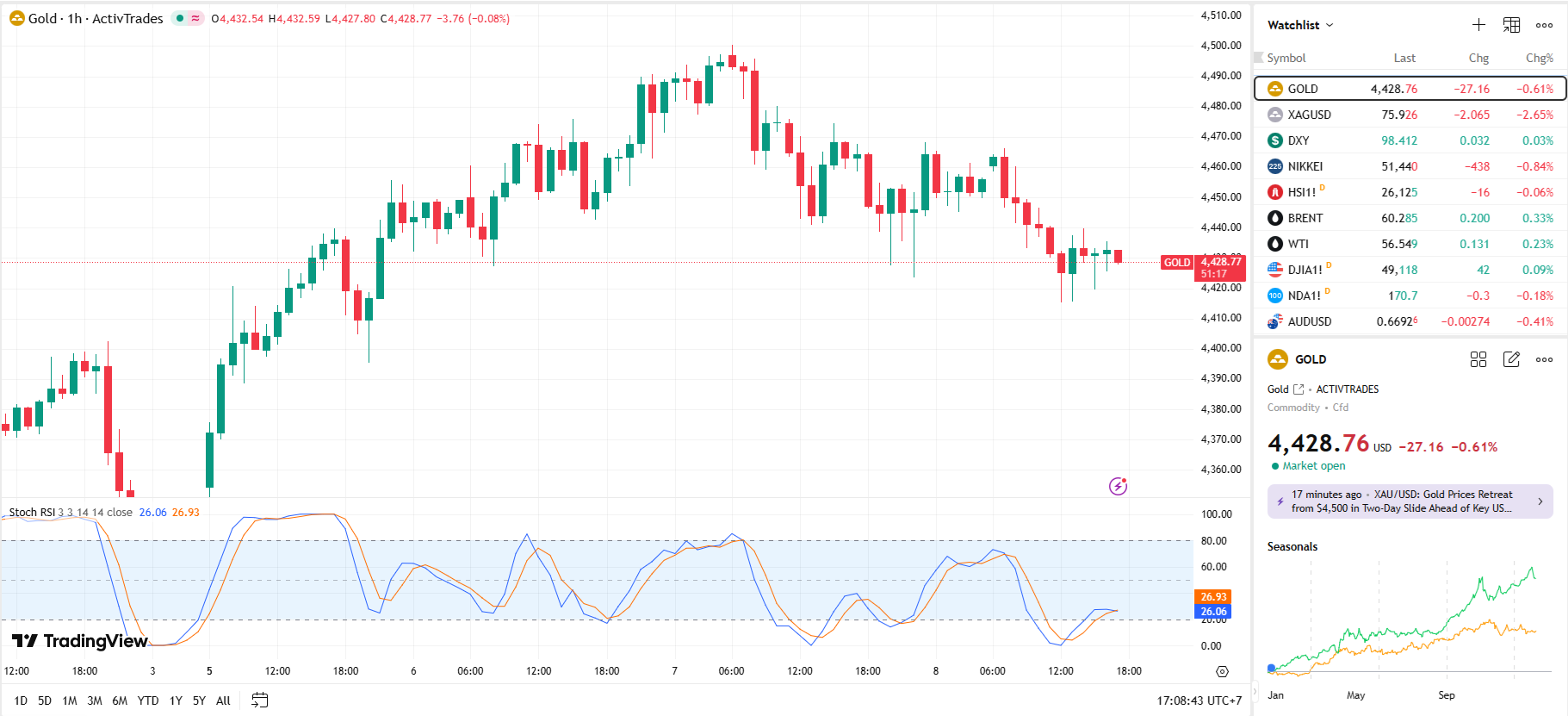Open watchlist advanced view table icon
1568x716 pixels.
pos(1511,25)
